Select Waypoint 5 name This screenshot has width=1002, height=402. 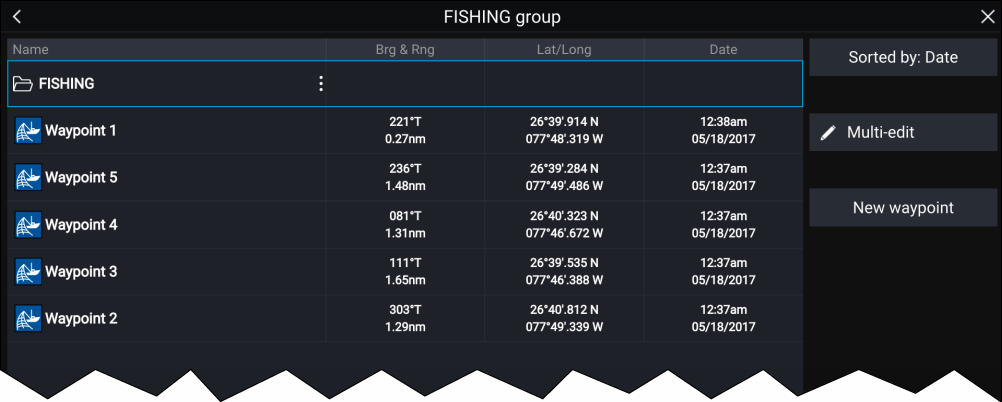[81, 178]
